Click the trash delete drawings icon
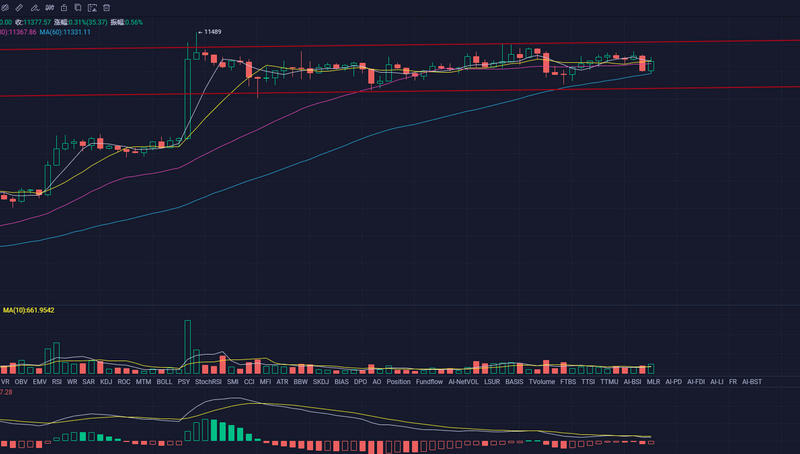Image resolution: width=800 pixels, height=454 pixels. [x=106, y=8]
